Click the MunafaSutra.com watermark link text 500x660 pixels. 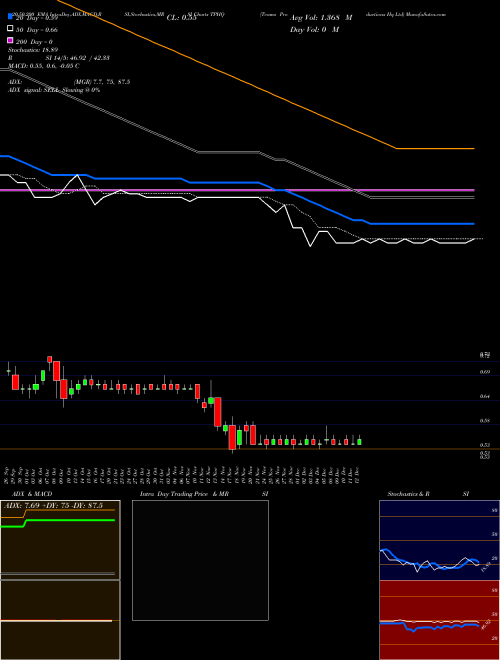(x=428, y=14)
